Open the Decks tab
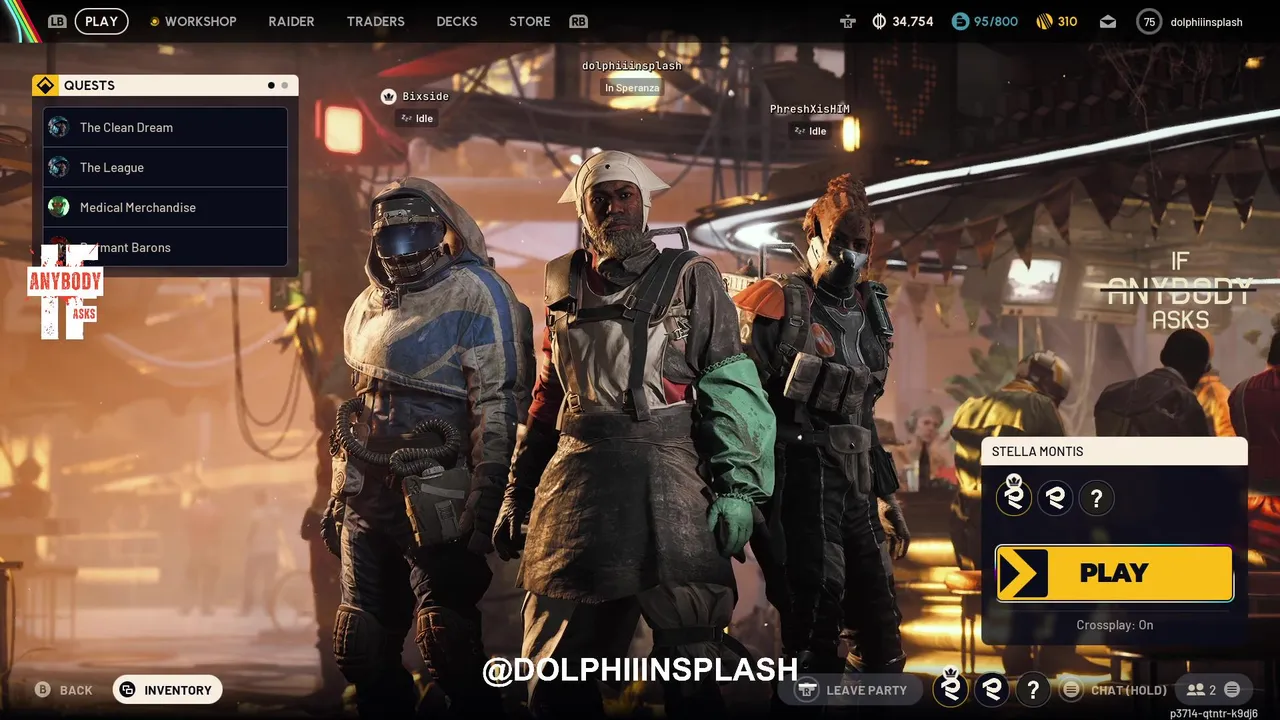Screen dimensions: 1280x720 click(457, 21)
